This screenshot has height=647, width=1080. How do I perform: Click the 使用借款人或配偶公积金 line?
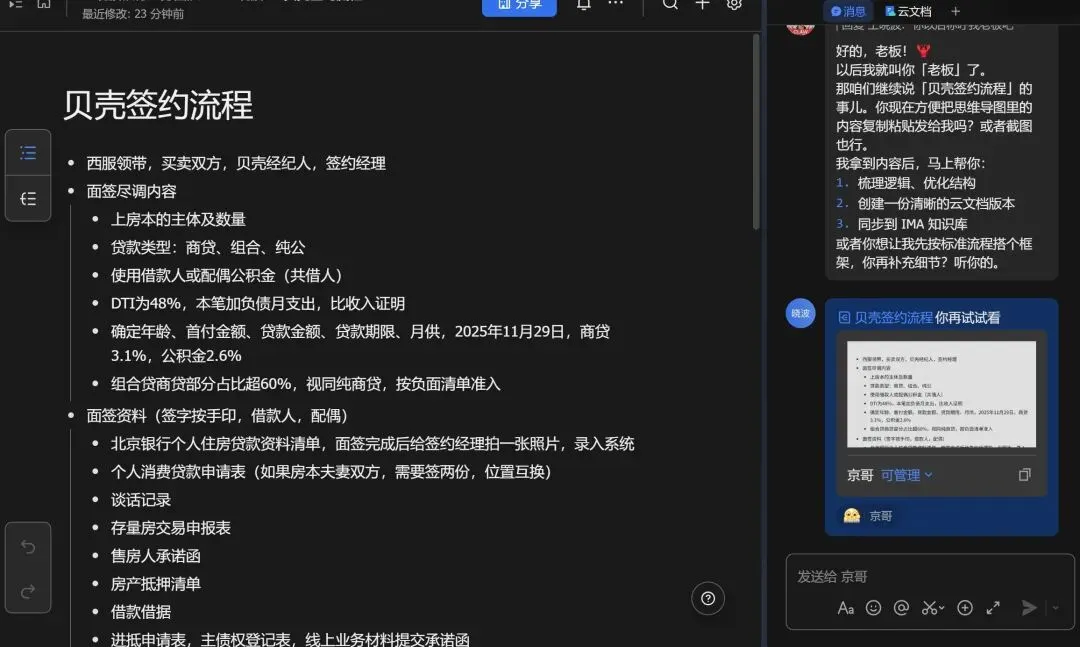pos(227,276)
